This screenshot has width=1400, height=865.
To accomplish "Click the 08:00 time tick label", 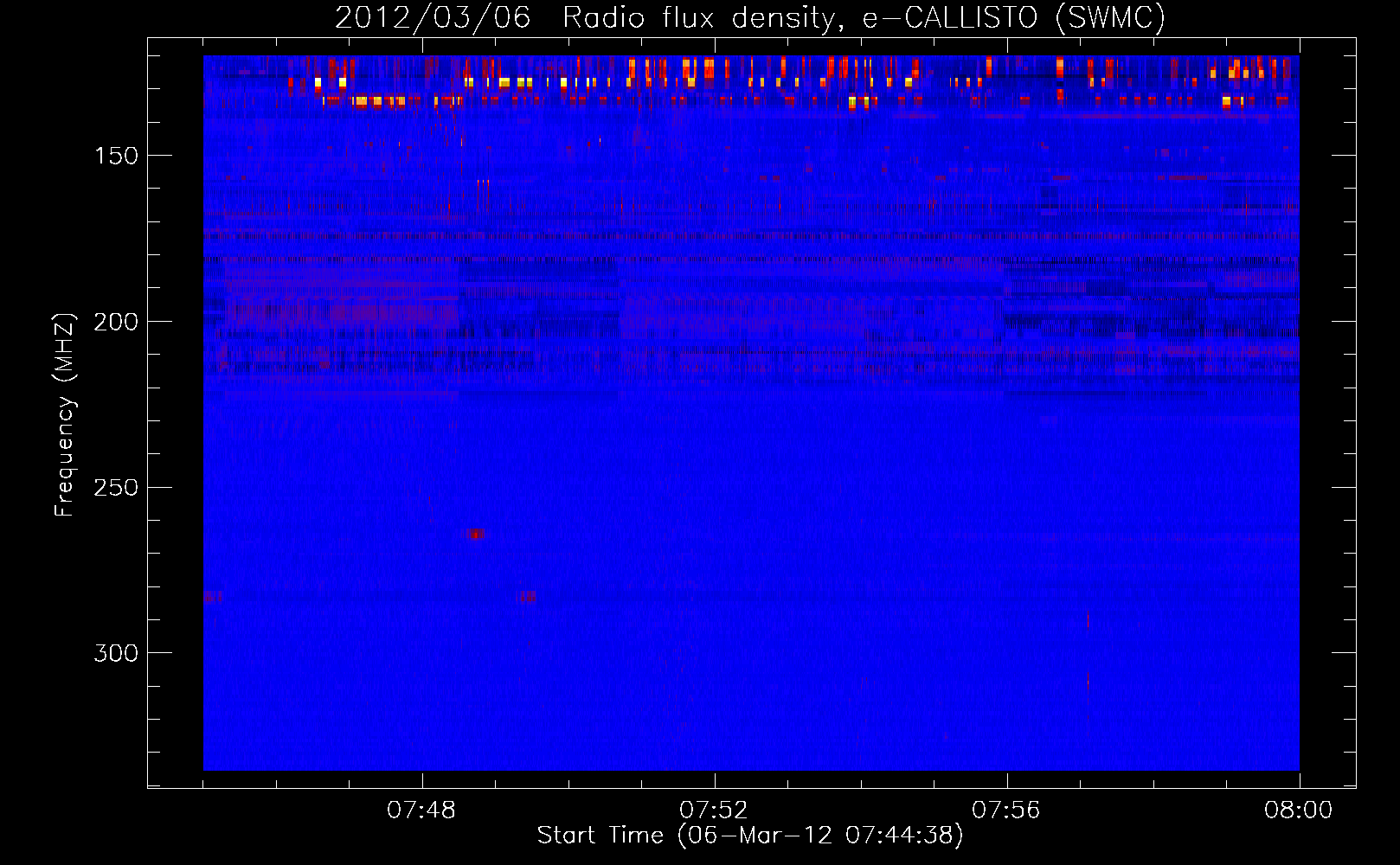I will [1299, 811].
